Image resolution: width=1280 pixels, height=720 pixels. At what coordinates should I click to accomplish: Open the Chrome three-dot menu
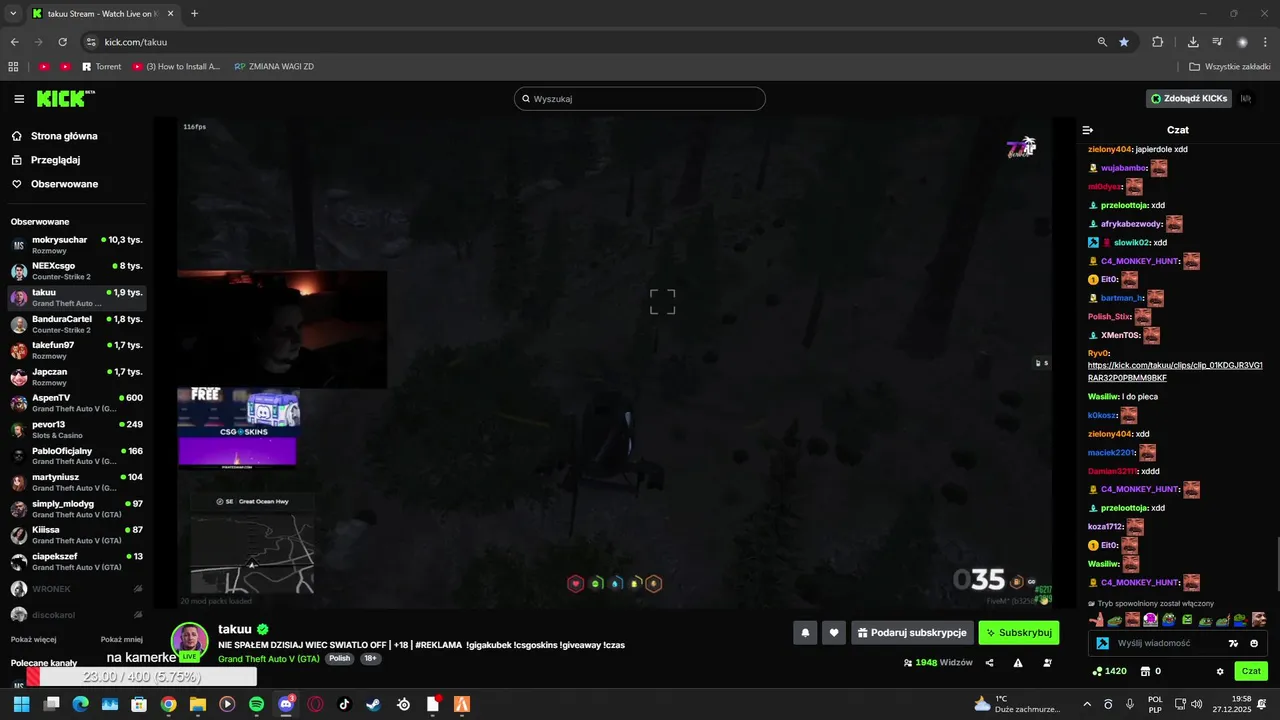pos(1266,42)
